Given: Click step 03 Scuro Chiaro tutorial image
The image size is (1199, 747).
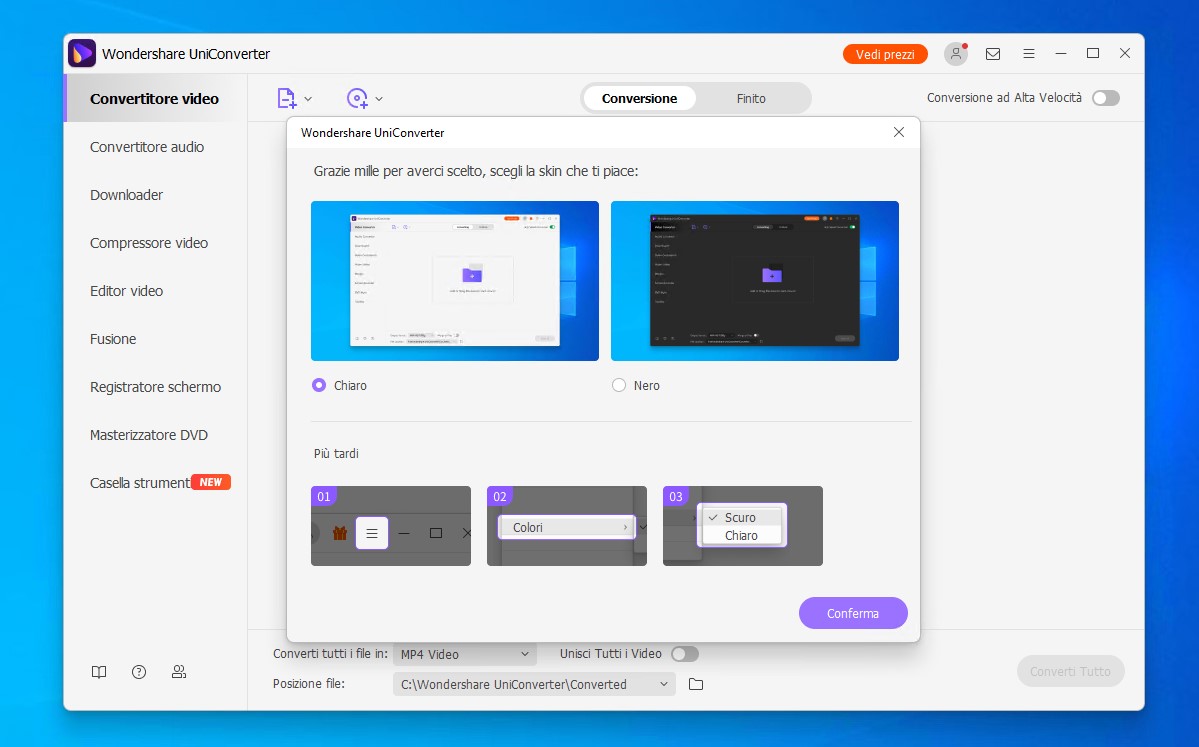Looking at the screenshot, I should 742,526.
